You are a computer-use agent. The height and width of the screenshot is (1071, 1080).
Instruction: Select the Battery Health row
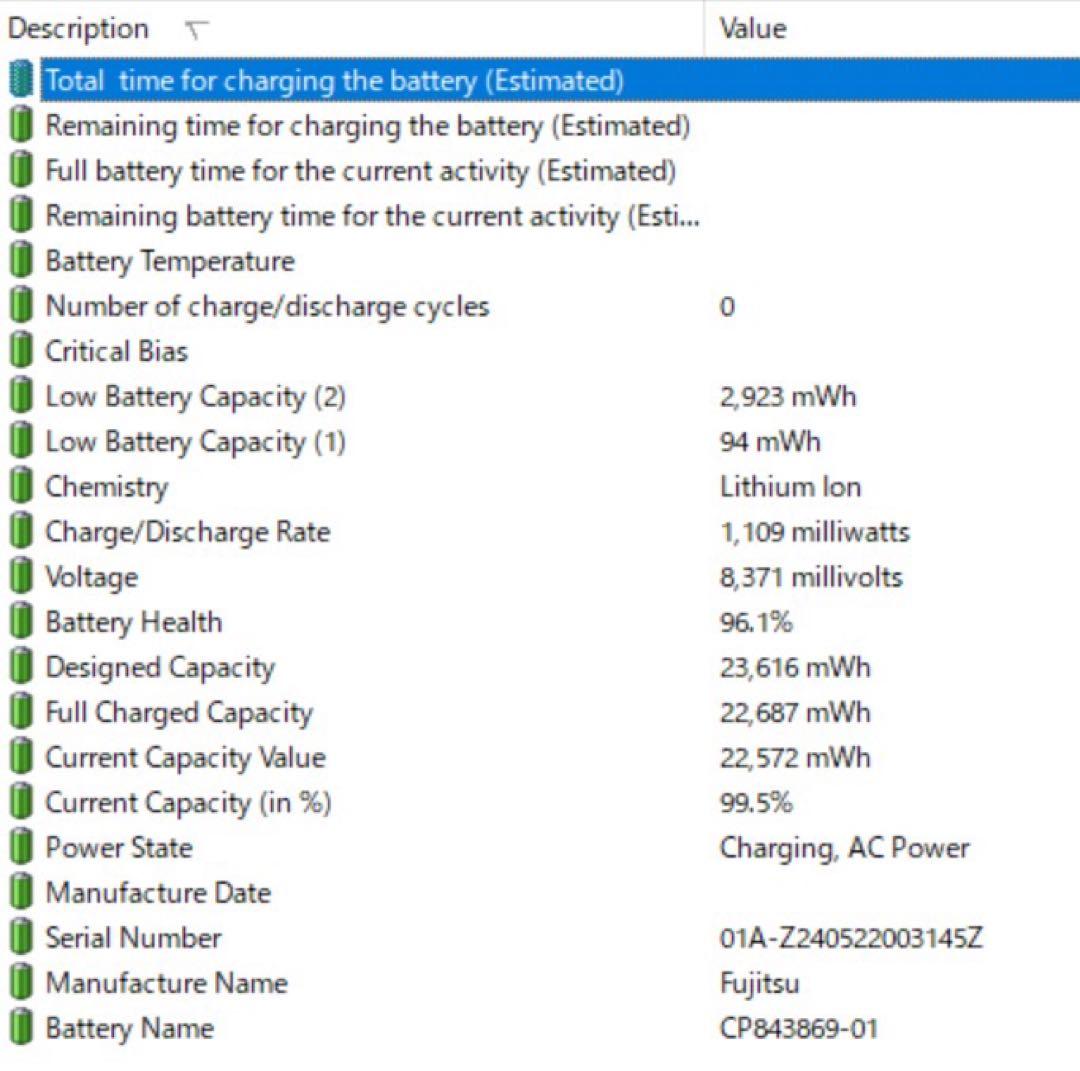tap(133, 621)
